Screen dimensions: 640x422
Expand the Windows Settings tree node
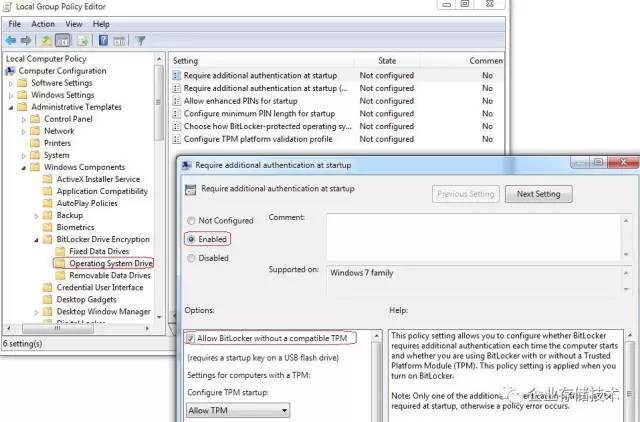pyautogui.click(x=11, y=95)
